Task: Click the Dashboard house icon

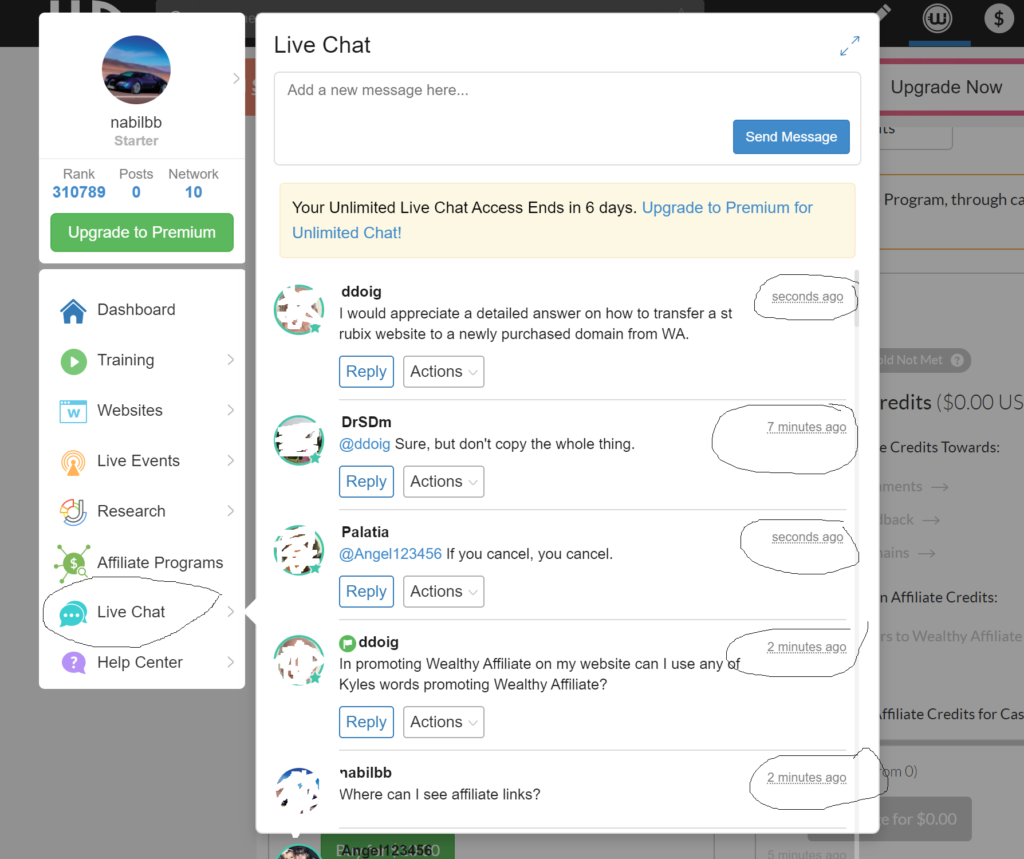Action: (73, 310)
